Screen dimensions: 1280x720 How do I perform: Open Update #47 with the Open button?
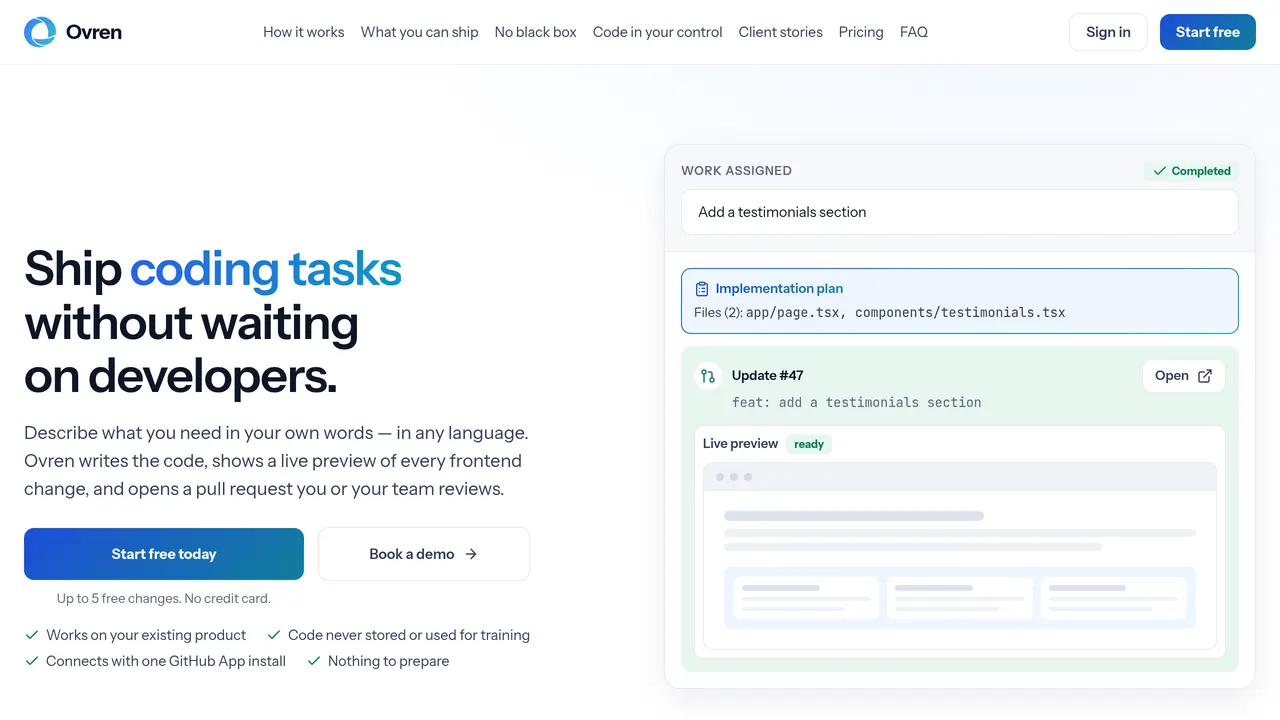[1184, 376]
